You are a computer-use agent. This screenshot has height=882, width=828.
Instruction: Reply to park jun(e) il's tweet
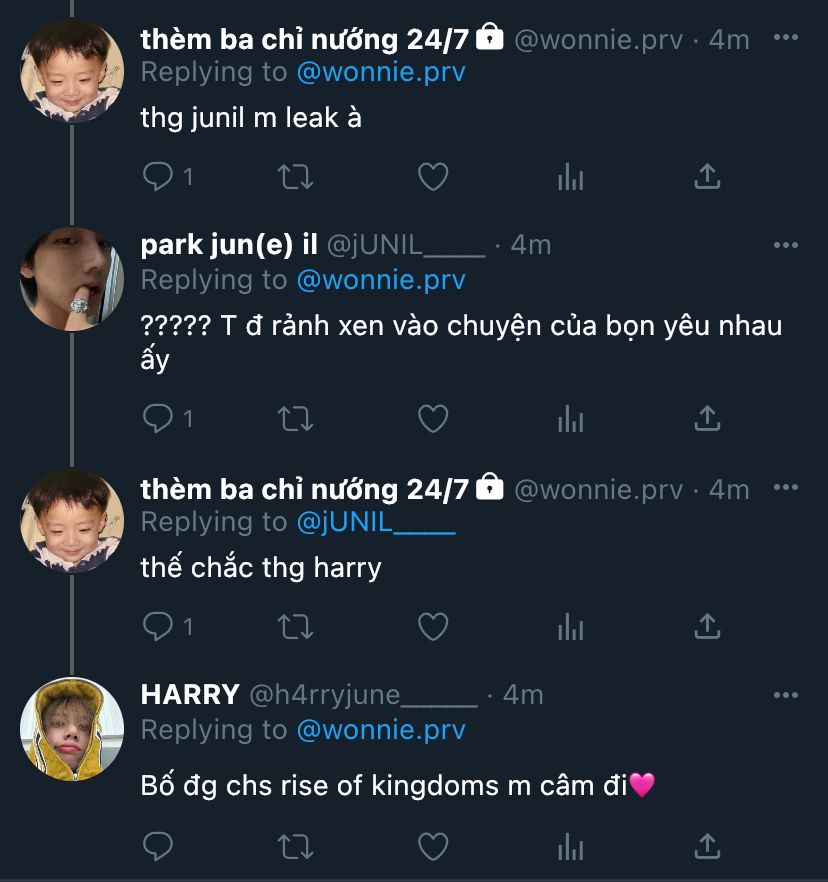point(159,418)
